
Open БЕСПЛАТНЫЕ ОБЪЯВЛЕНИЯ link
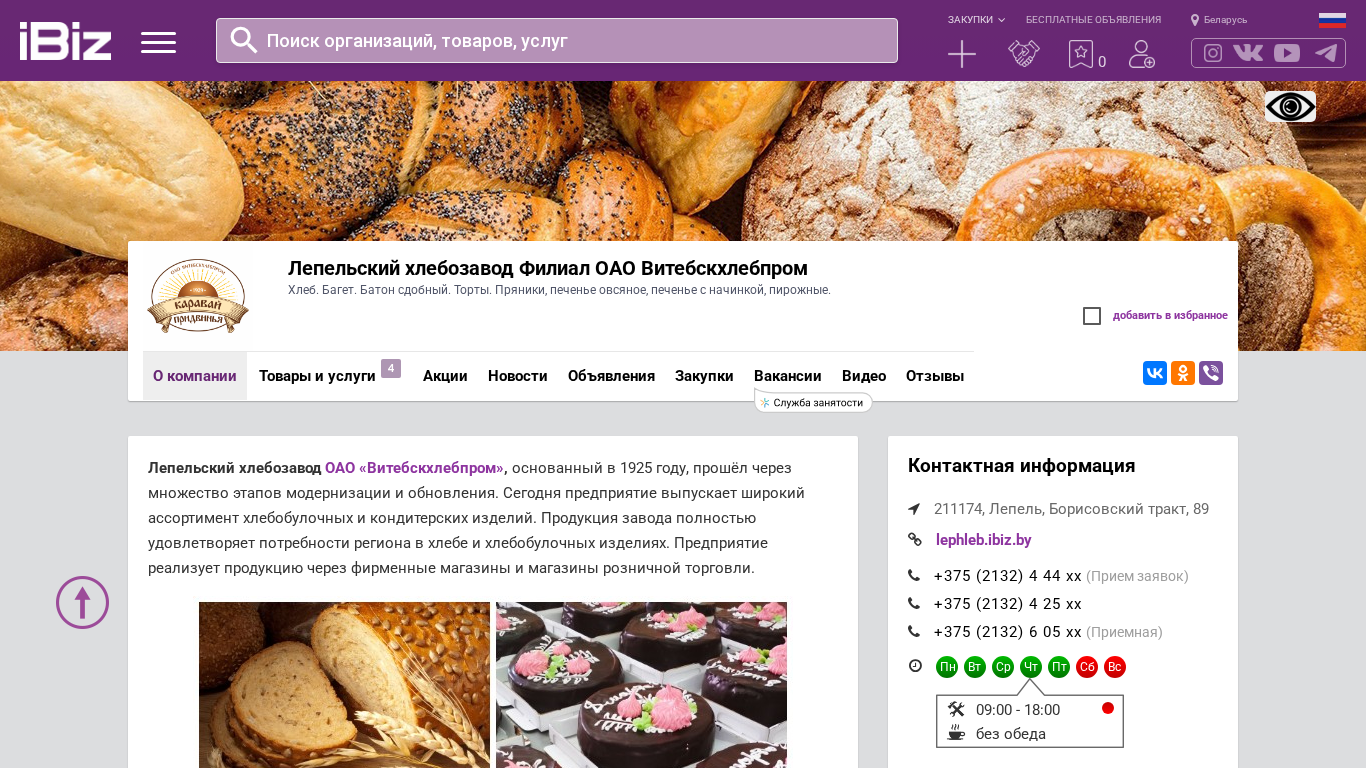click(x=1093, y=20)
